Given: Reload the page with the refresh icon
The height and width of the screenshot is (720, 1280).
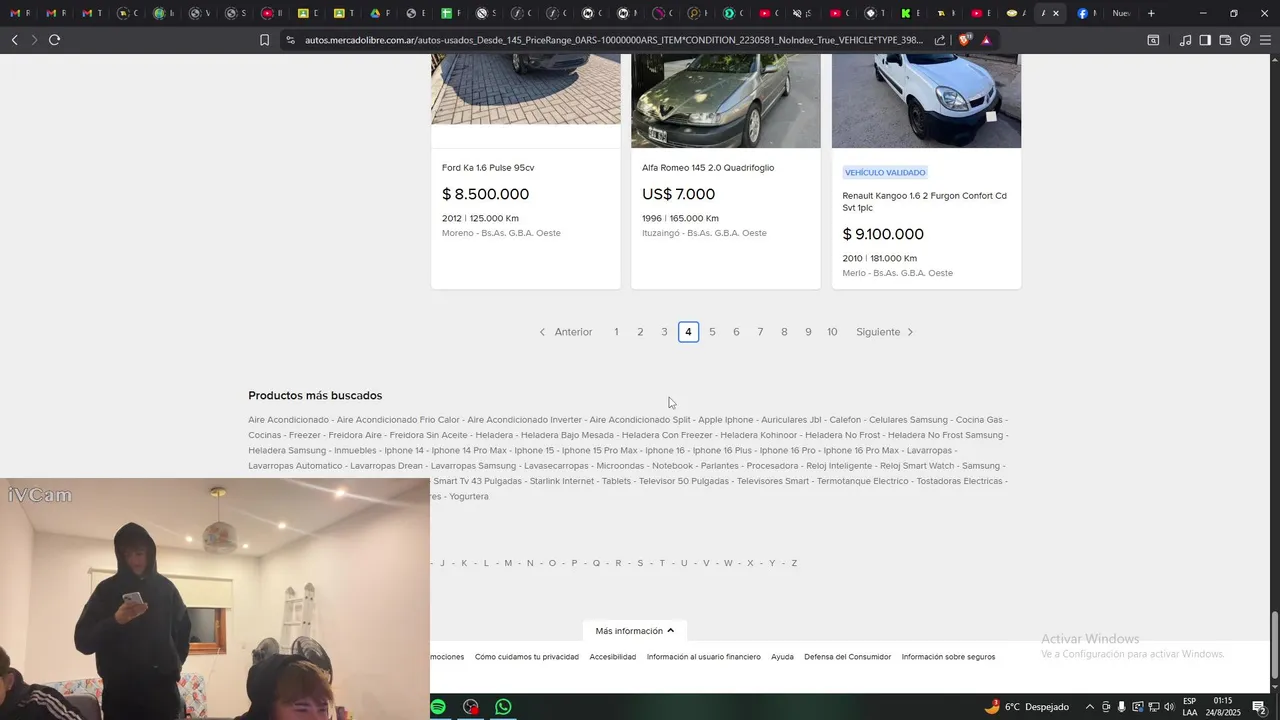Looking at the screenshot, I should (x=54, y=40).
